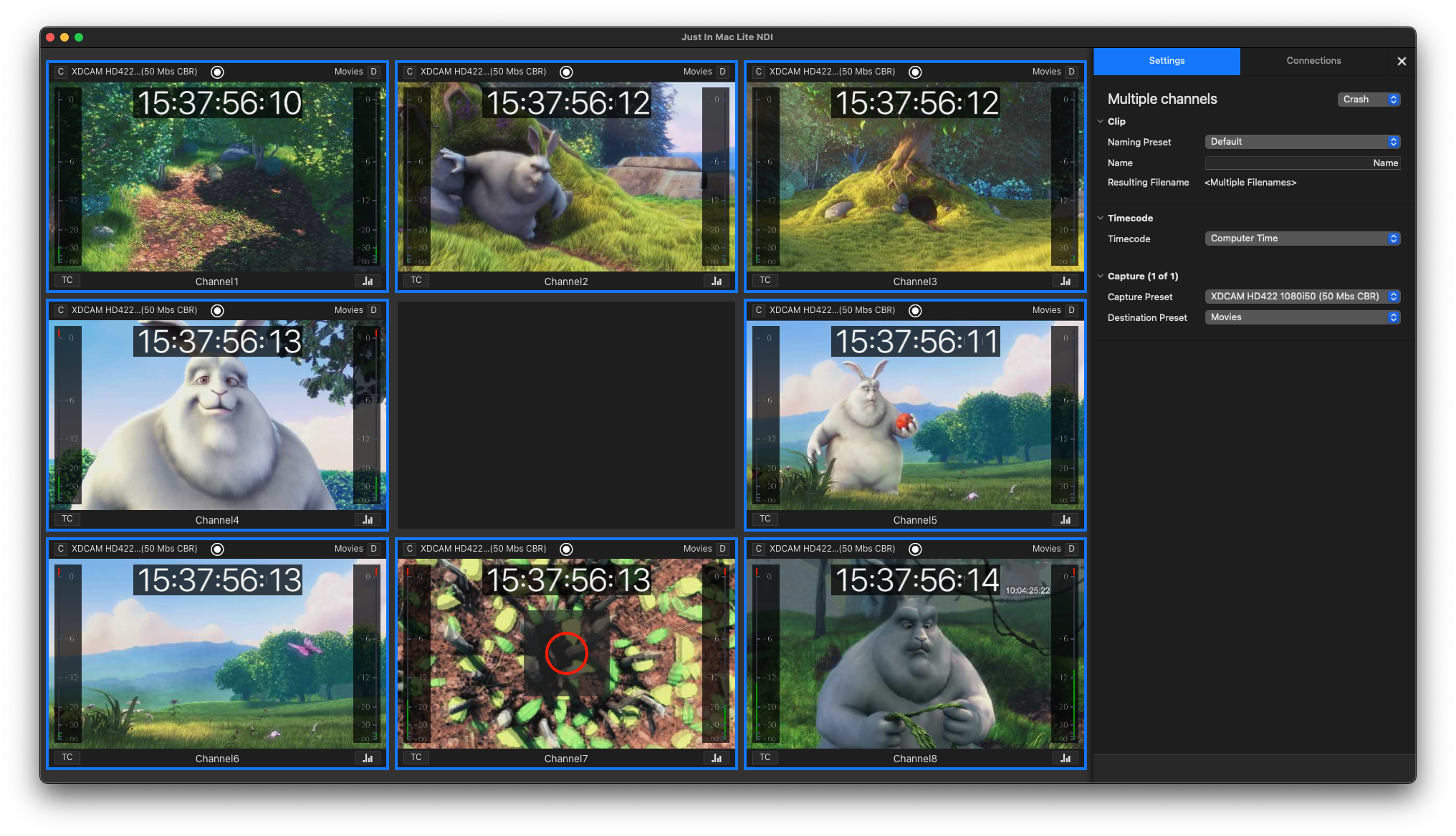Open the Capture Preset dropdown
The height and width of the screenshot is (836, 1456).
point(1302,297)
